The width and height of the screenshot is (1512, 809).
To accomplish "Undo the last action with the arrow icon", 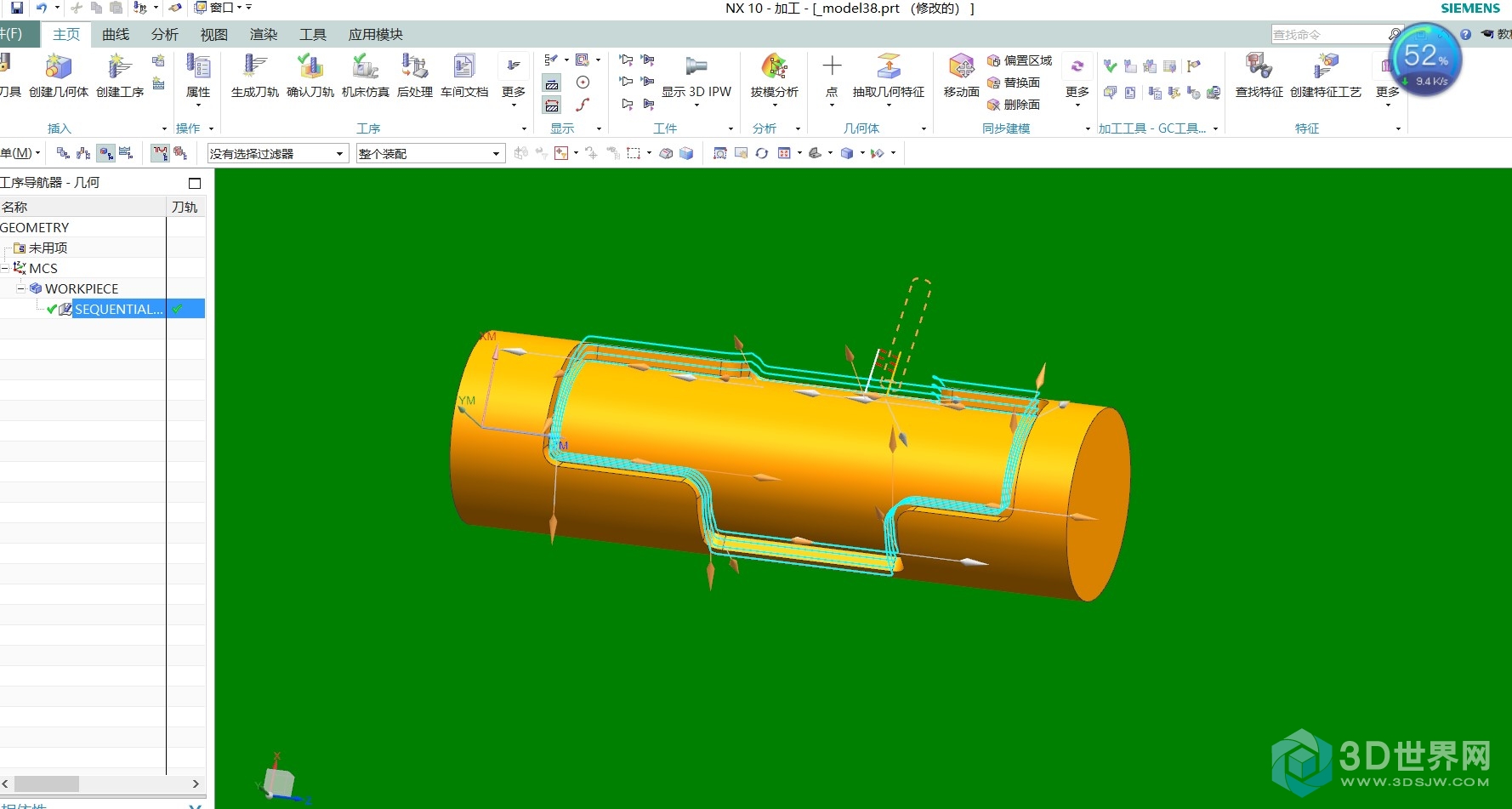I will point(41,8).
